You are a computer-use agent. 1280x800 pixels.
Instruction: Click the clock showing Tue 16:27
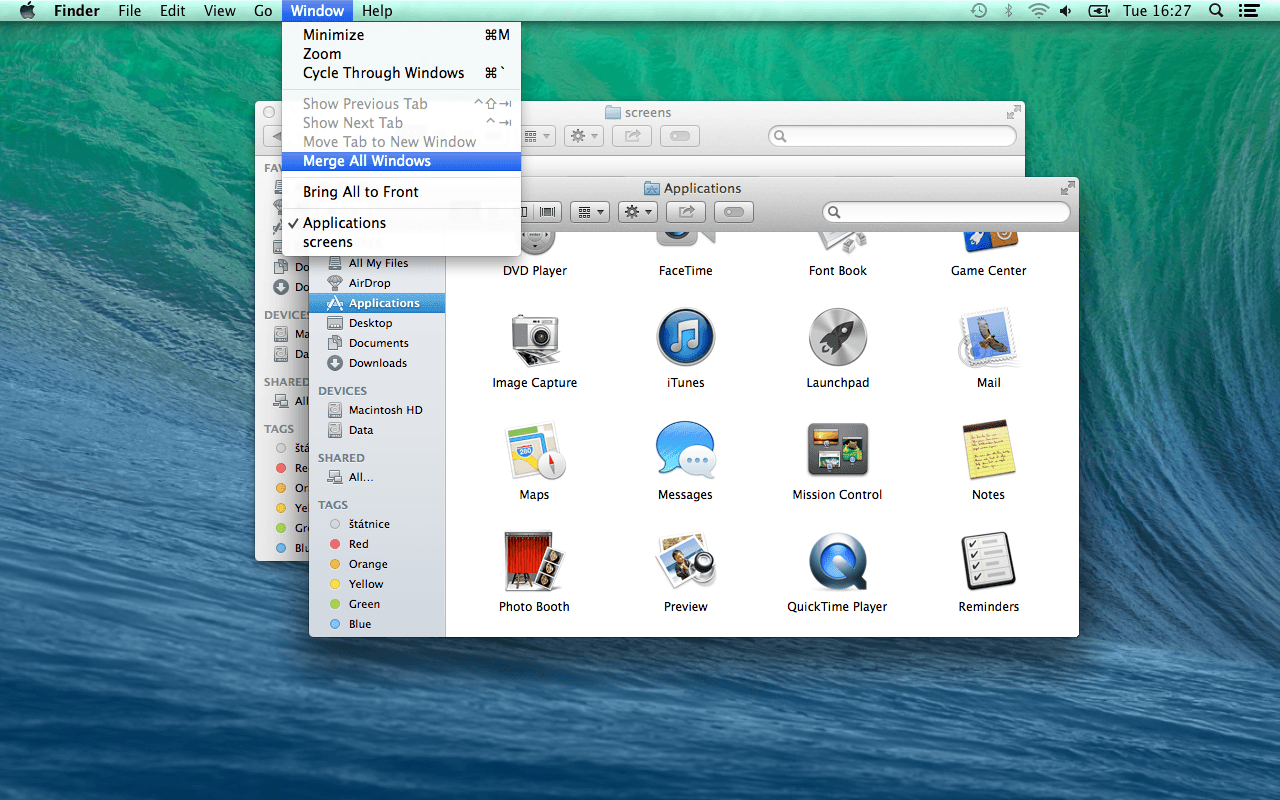(x=1157, y=11)
